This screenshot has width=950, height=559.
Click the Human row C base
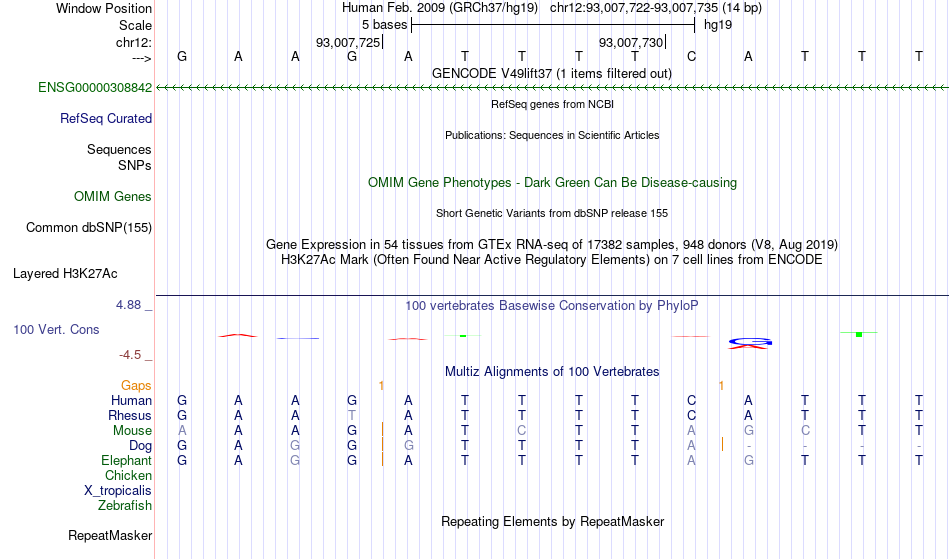pos(691,401)
